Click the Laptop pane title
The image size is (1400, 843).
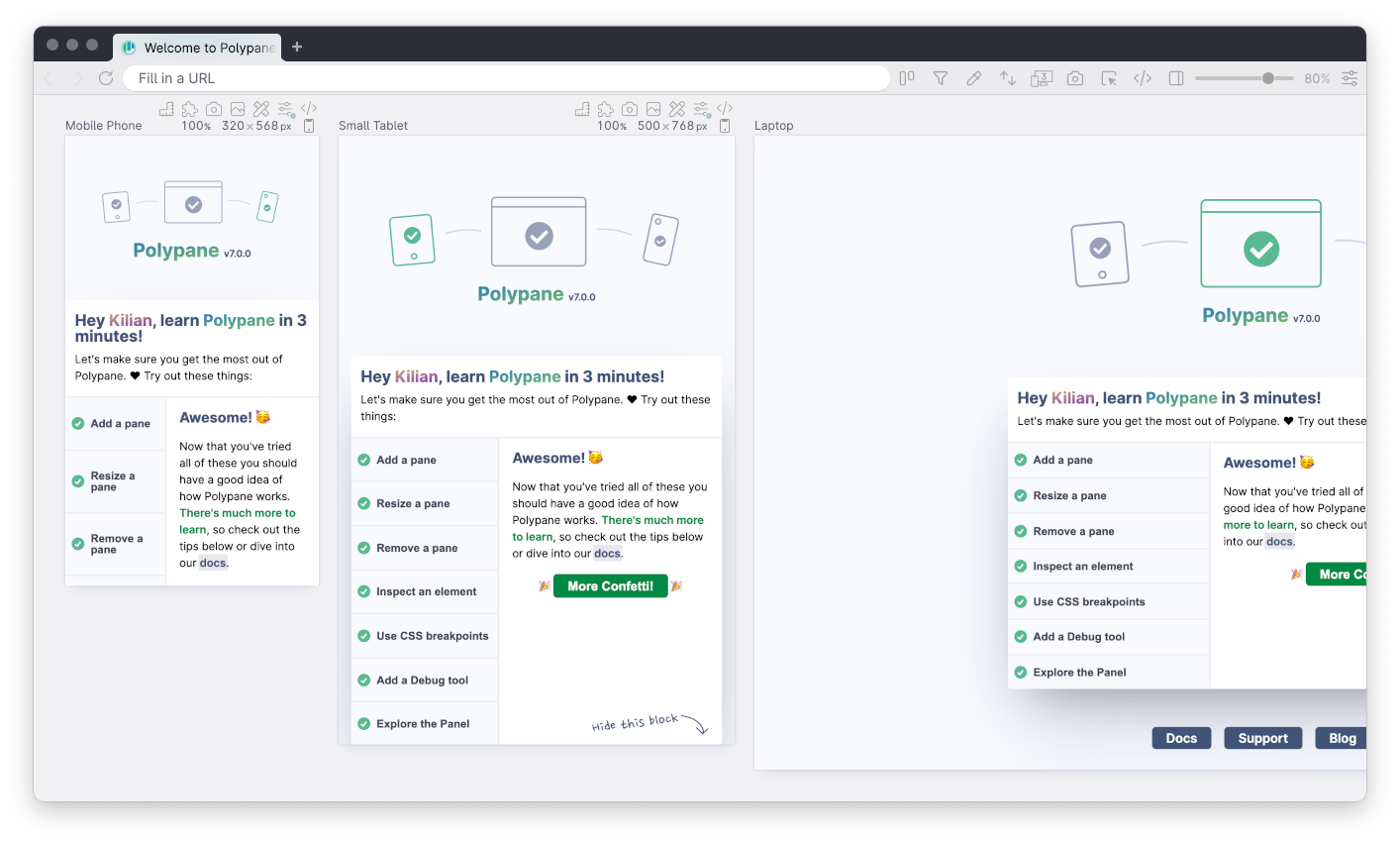tap(773, 126)
